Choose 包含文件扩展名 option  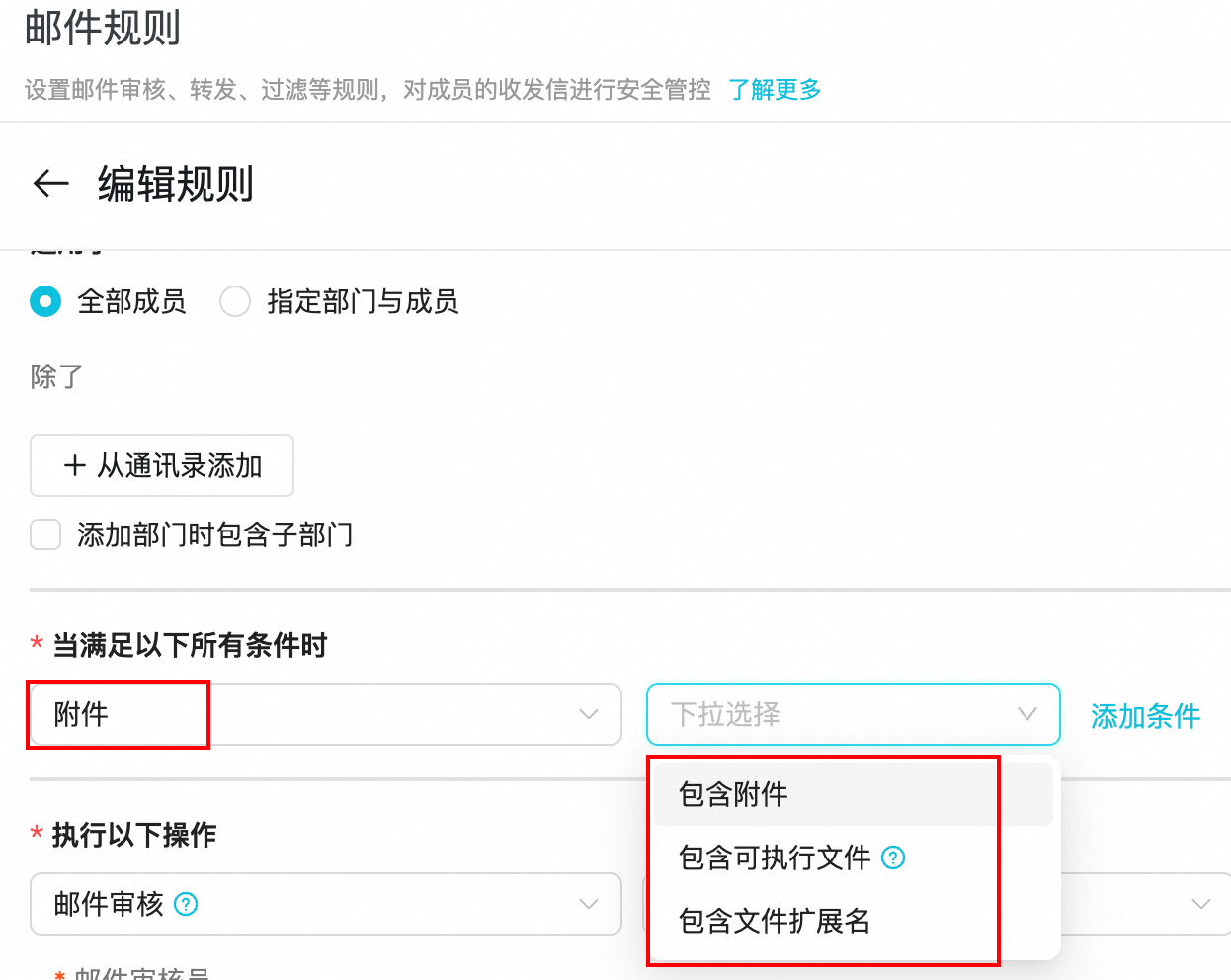click(x=774, y=921)
